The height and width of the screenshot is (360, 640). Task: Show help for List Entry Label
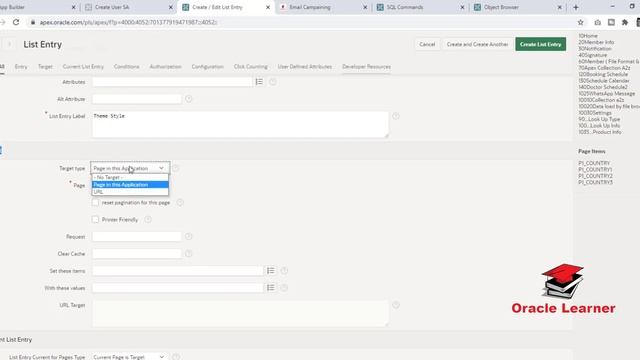coord(396,116)
